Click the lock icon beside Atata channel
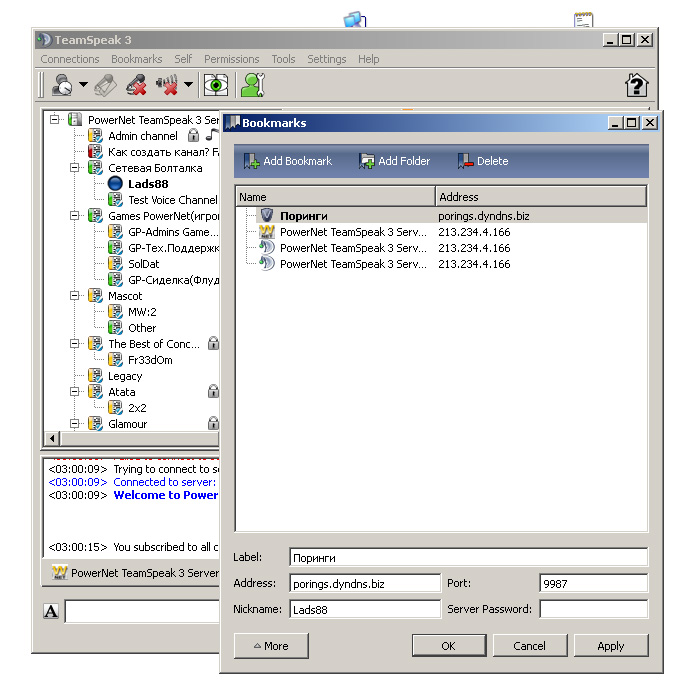 pyautogui.click(x=213, y=391)
